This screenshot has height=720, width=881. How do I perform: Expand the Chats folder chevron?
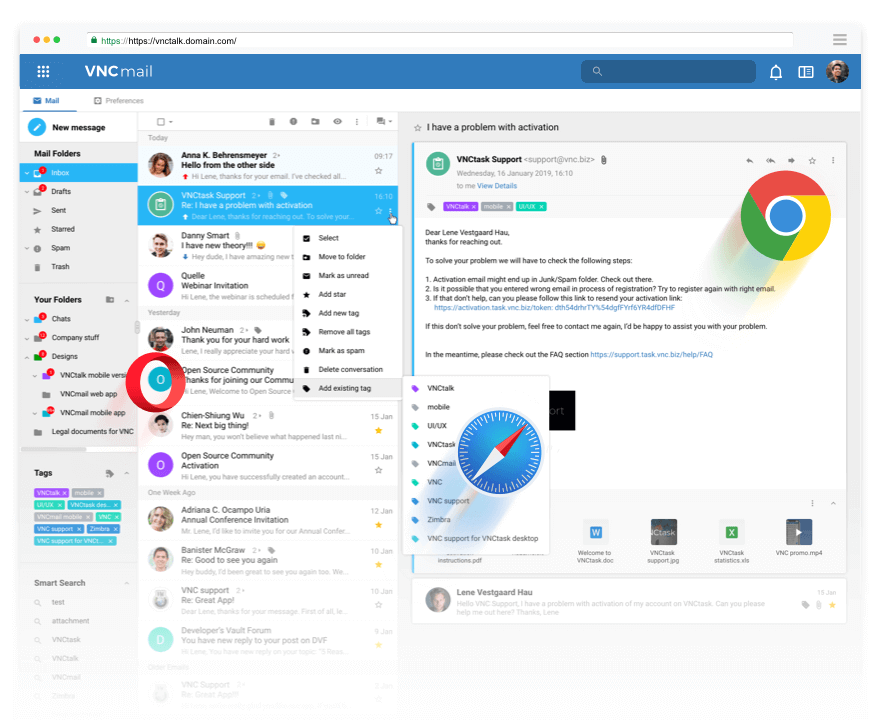pyautogui.click(x=26, y=319)
